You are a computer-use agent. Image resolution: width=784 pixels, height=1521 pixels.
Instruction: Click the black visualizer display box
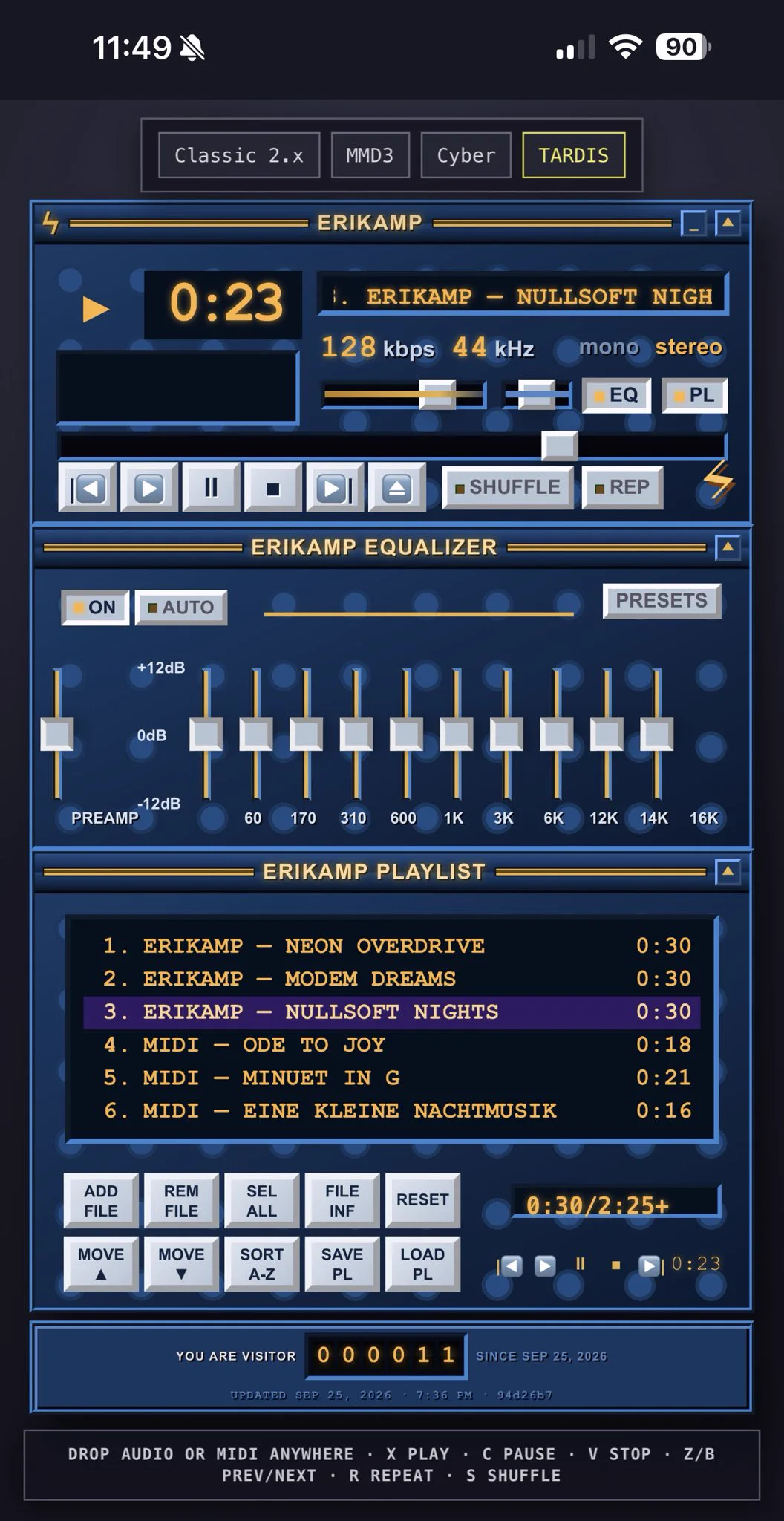point(177,387)
